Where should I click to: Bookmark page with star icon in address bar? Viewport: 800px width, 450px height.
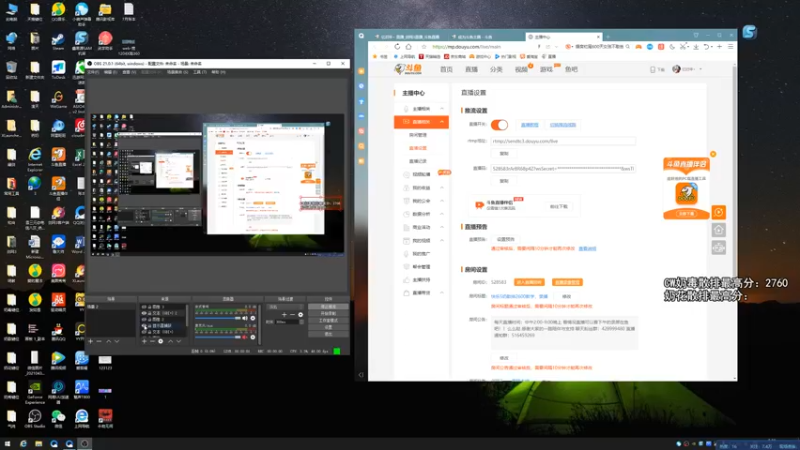(x=424, y=46)
